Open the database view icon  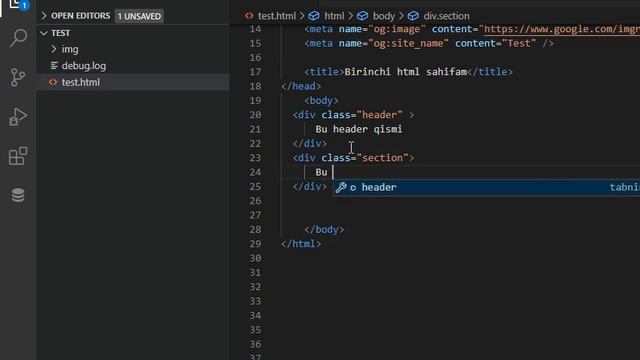click(18, 195)
